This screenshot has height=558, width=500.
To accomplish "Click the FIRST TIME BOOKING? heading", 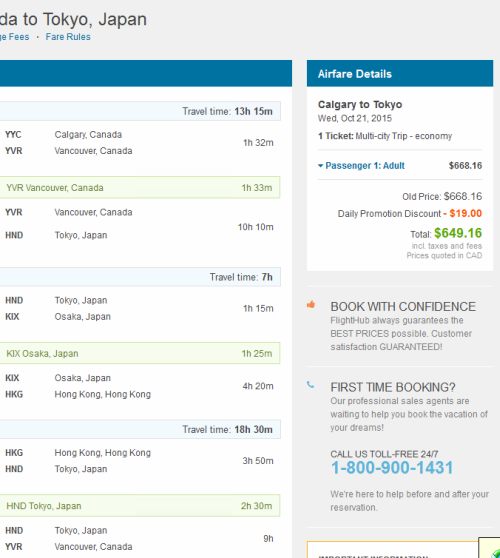I will pos(393,387).
